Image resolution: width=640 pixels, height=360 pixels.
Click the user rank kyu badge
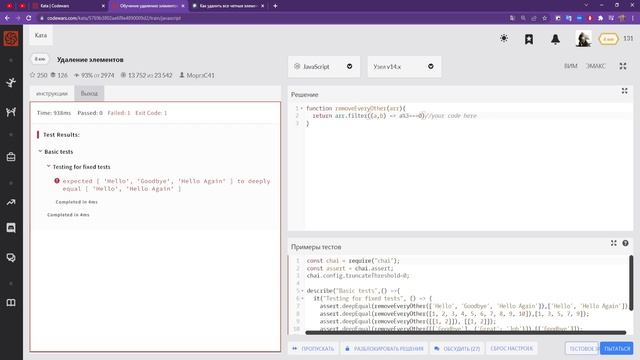[x=608, y=39]
